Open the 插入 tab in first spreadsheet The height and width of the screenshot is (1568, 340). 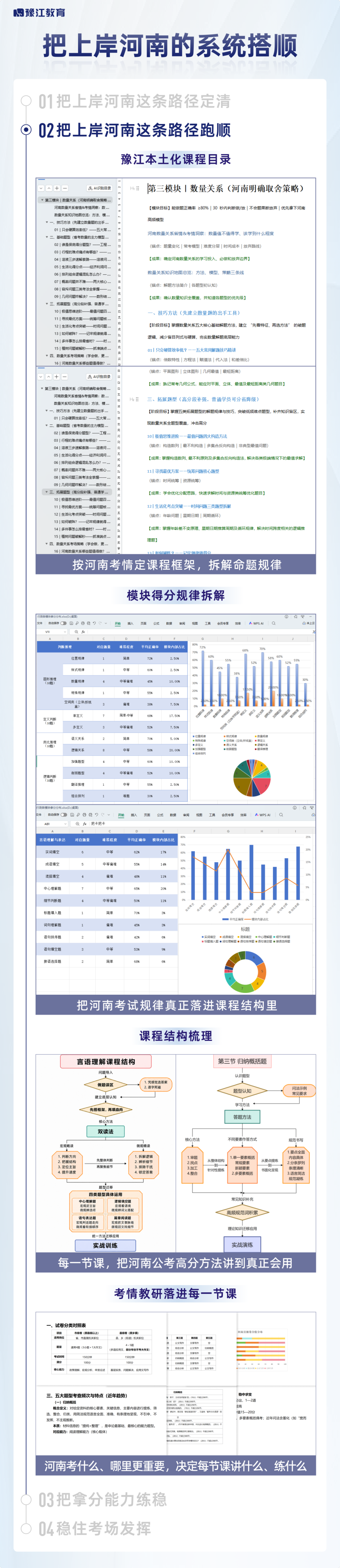click(130, 623)
